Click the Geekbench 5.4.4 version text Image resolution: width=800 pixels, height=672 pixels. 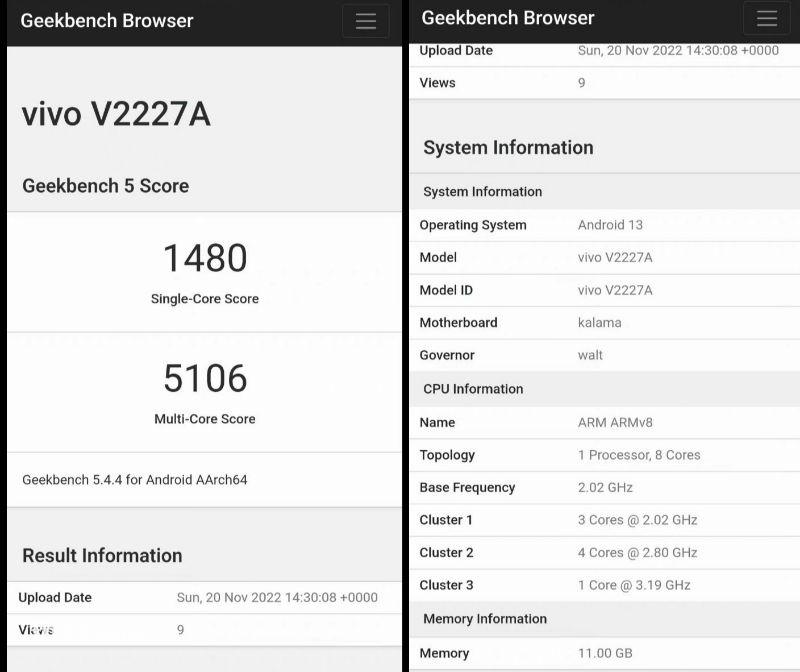pos(135,480)
